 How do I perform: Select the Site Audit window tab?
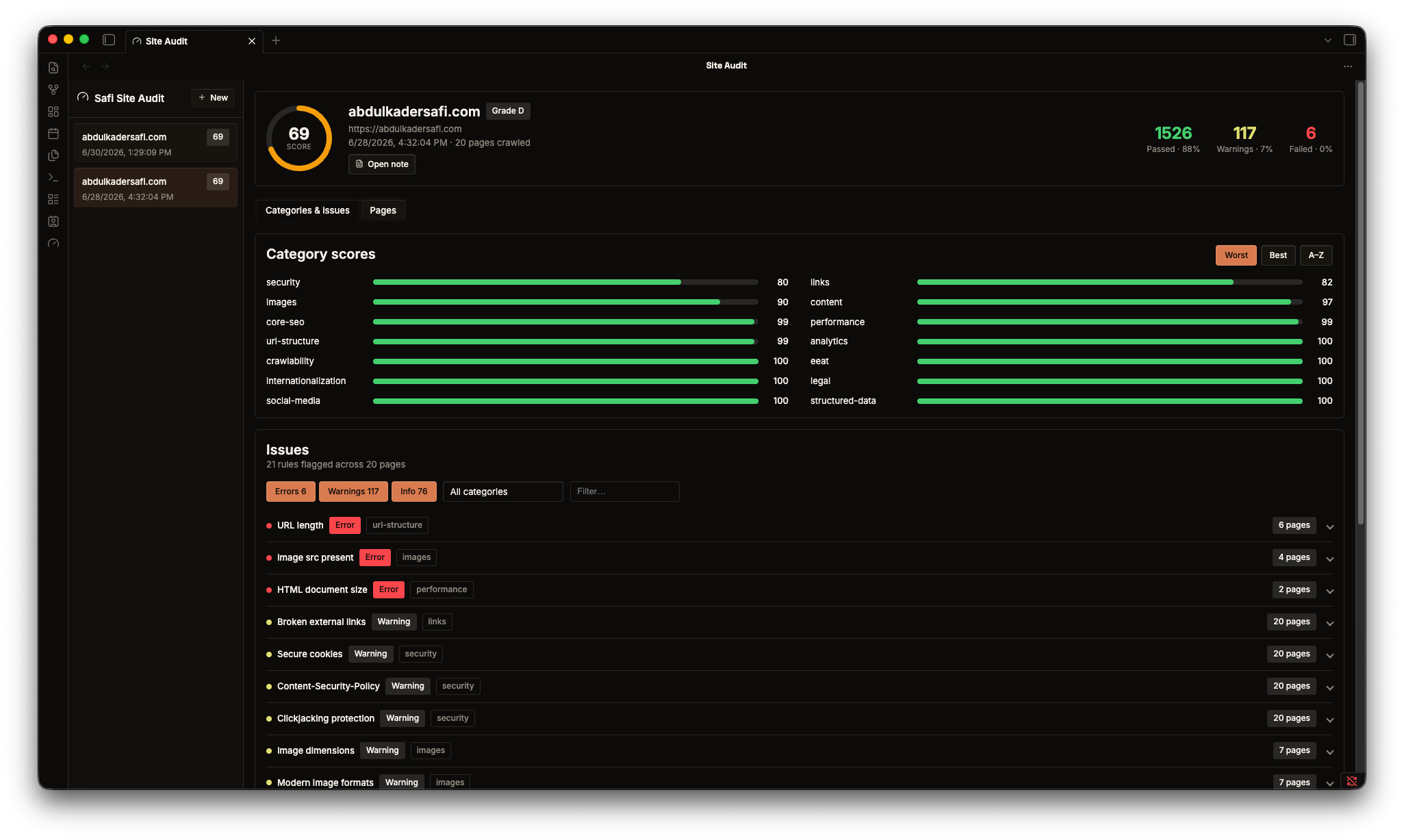pyautogui.click(x=194, y=41)
